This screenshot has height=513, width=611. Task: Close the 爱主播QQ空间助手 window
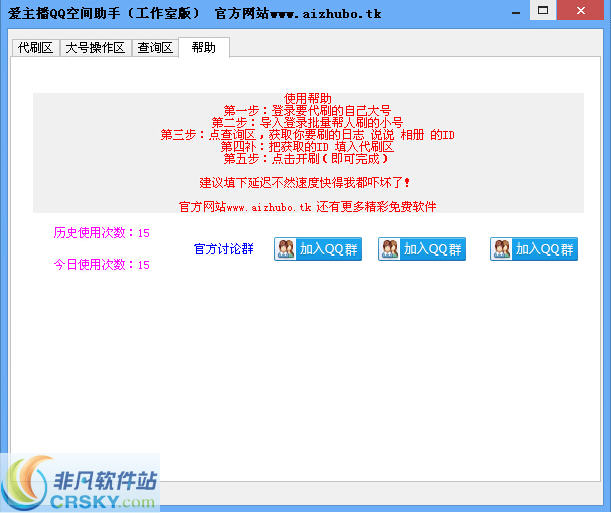pyautogui.click(x=581, y=10)
